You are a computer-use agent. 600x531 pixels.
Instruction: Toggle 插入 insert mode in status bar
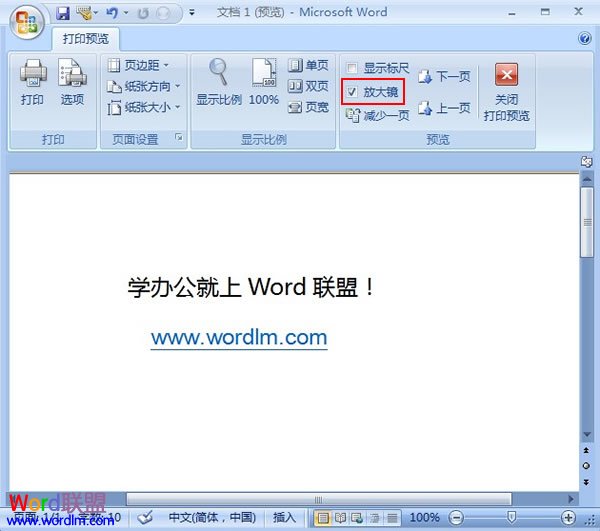(284, 518)
